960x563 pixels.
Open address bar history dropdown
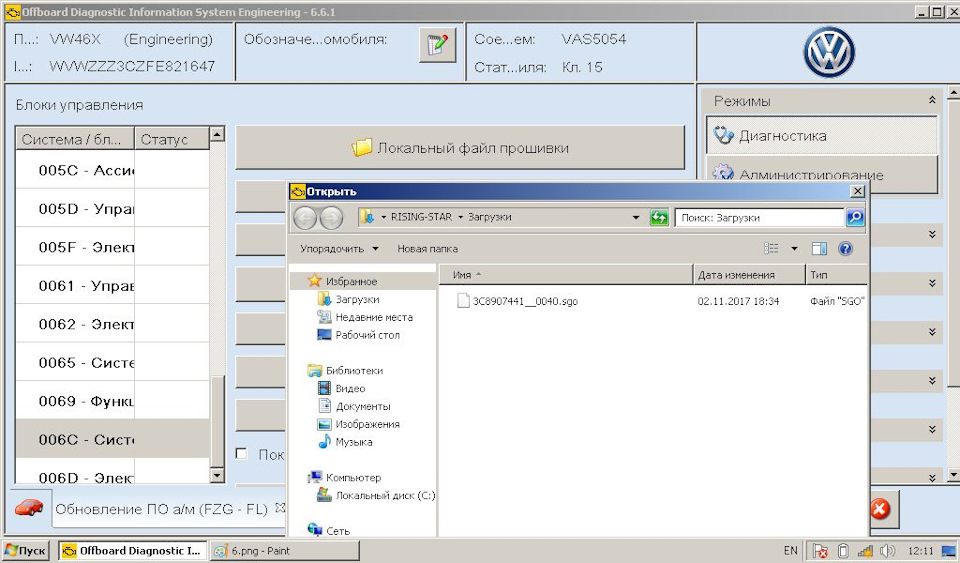click(636, 217)
